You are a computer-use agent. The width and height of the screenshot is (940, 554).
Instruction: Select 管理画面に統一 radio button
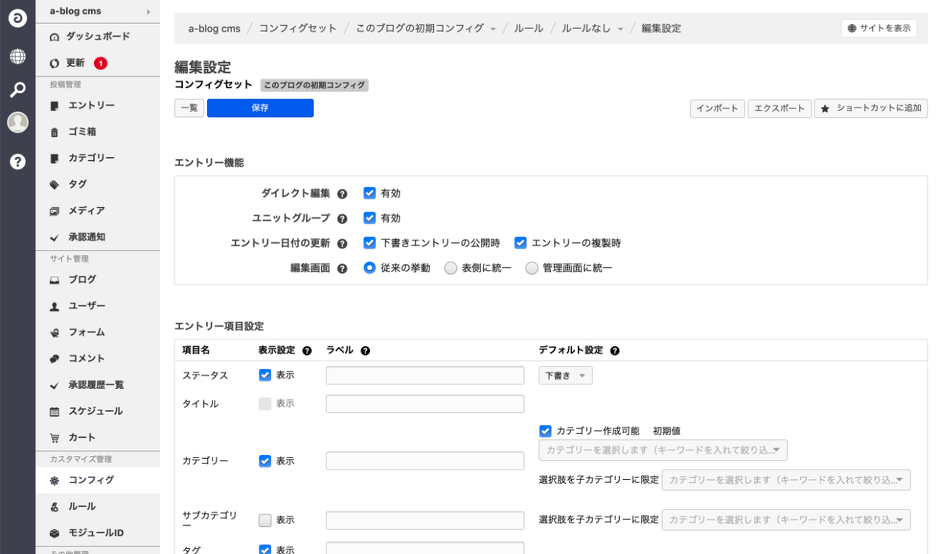(531, 268)
